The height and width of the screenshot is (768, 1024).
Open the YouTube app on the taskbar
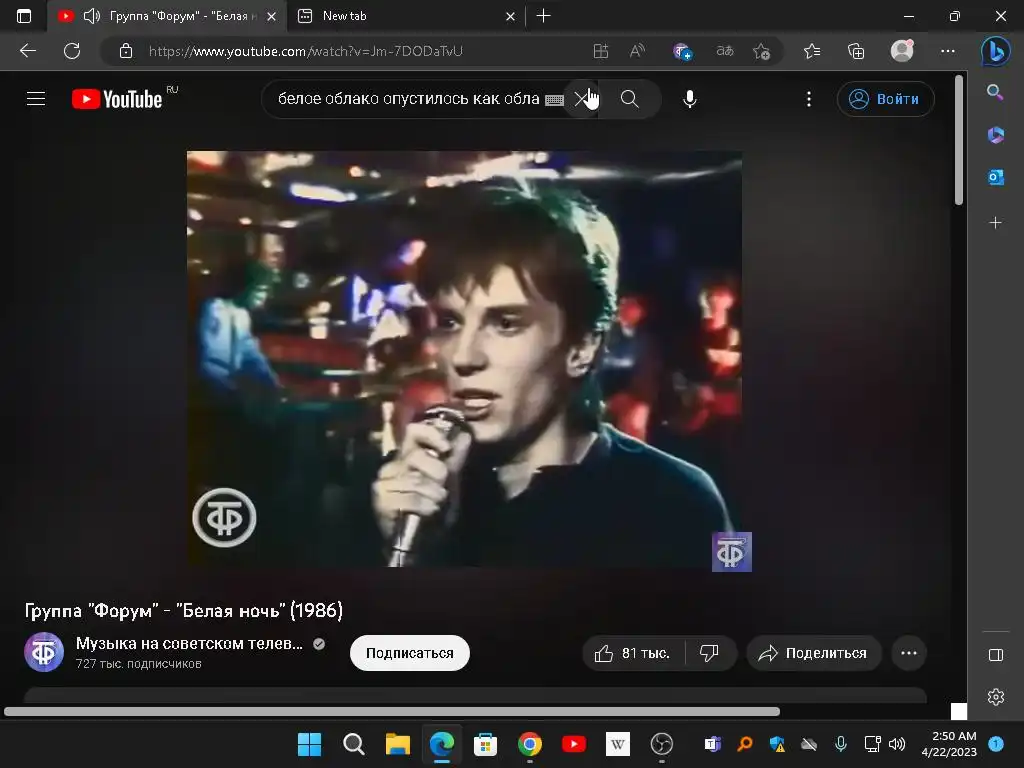click(573, 744)
